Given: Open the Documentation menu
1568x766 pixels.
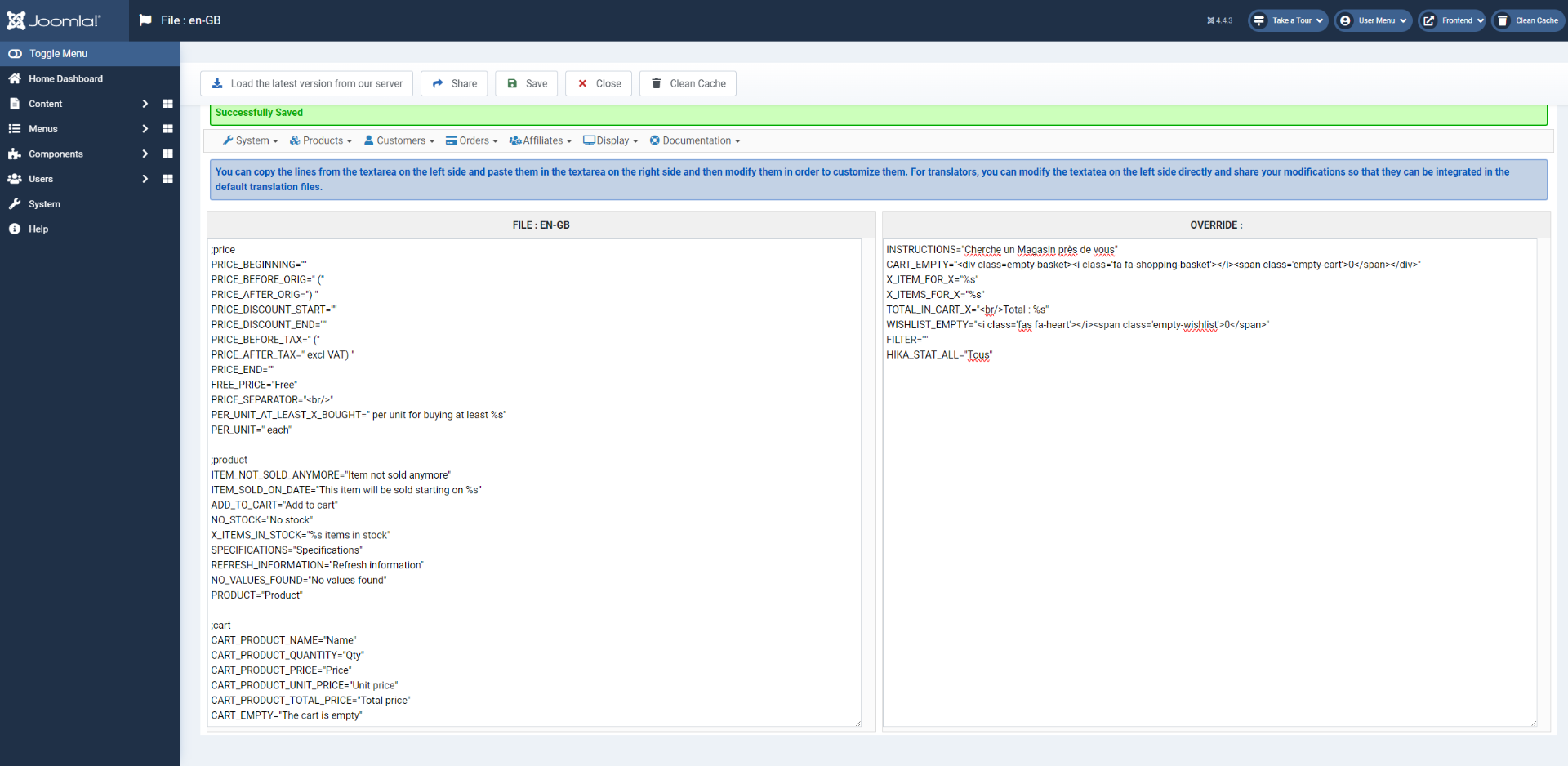Looking at the screenshot, I should 695,140.
